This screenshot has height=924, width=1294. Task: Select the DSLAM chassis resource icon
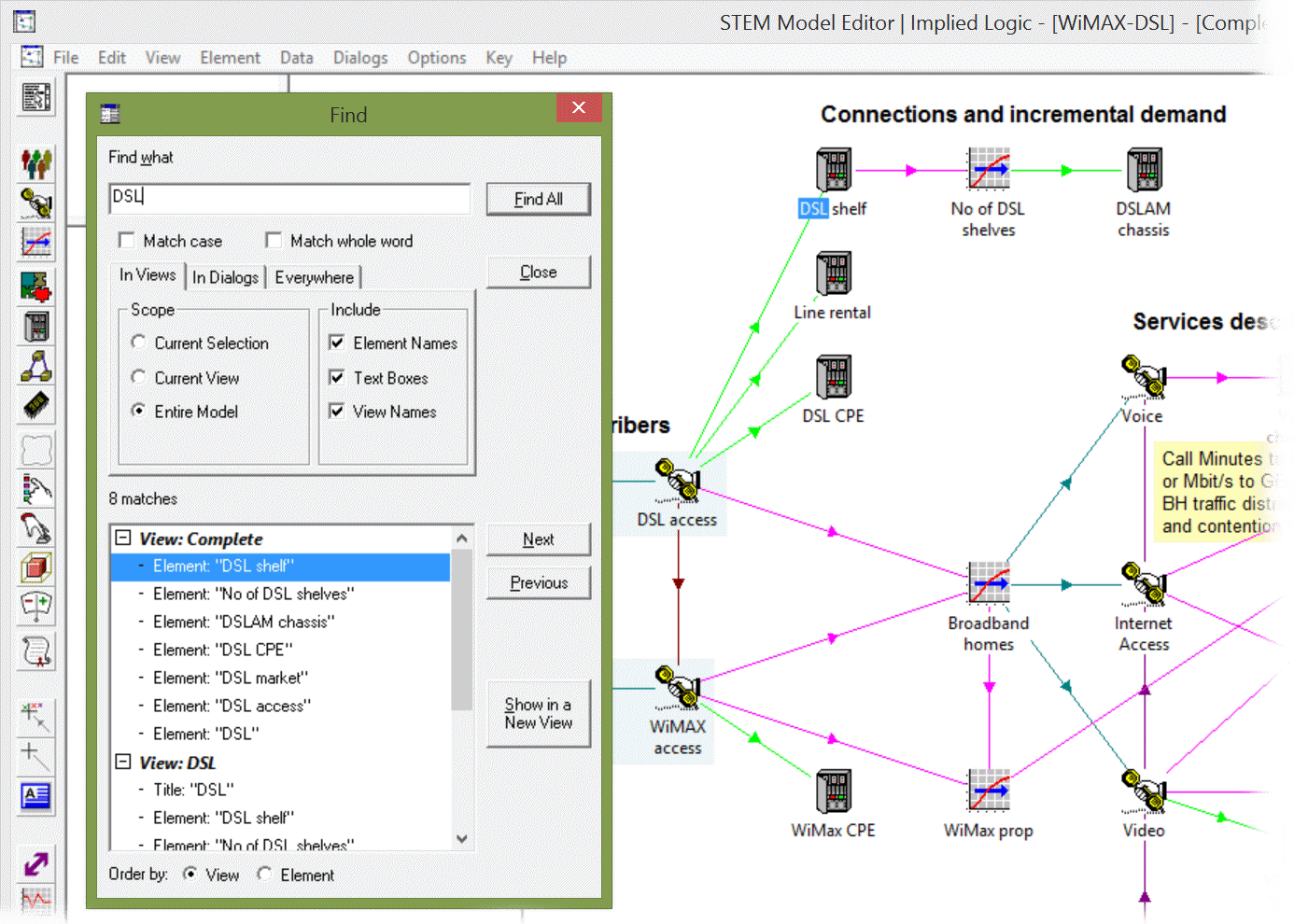[x=1145, y=170]
